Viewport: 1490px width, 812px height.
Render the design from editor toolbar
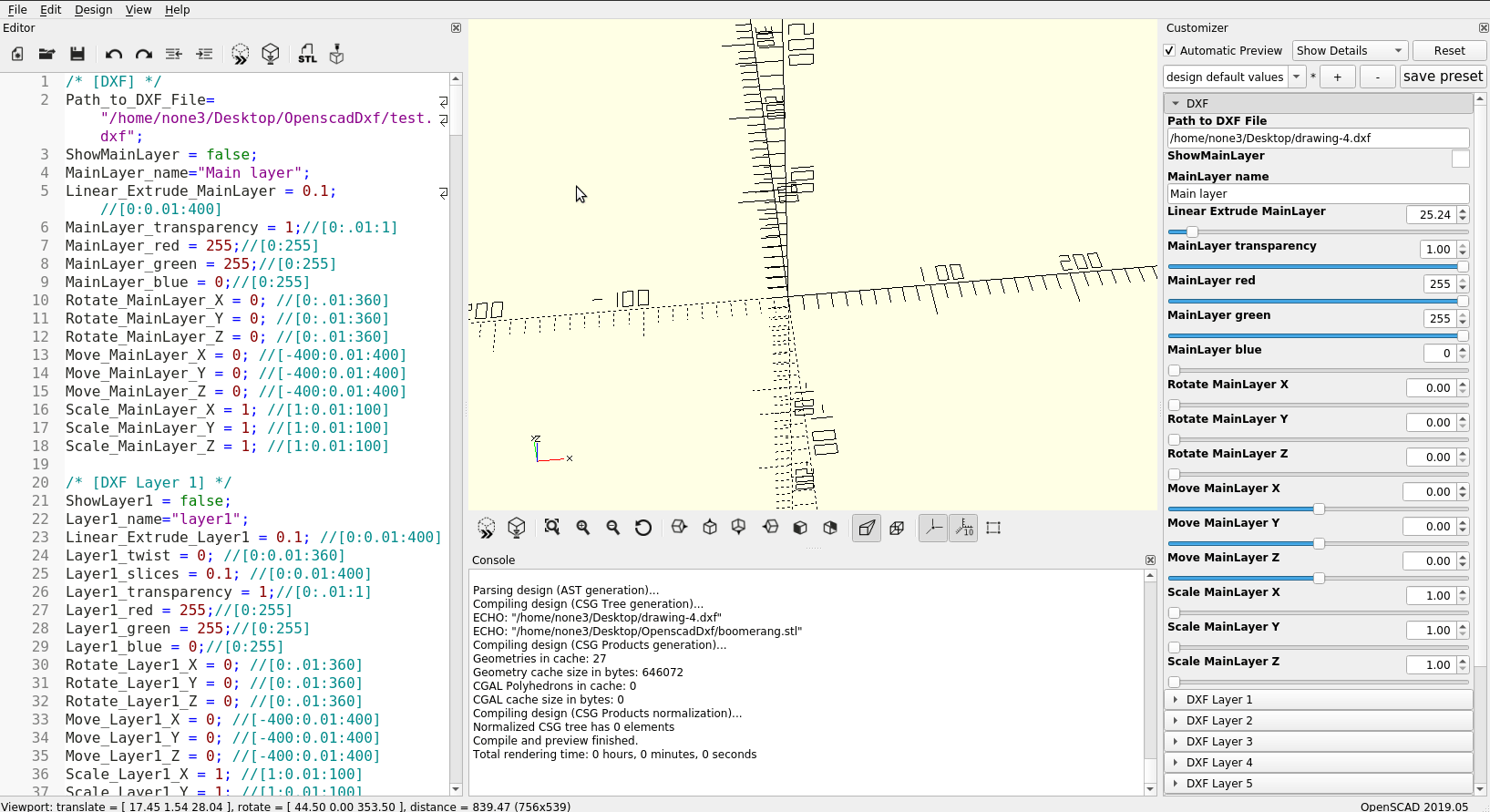tap(271, 55)
